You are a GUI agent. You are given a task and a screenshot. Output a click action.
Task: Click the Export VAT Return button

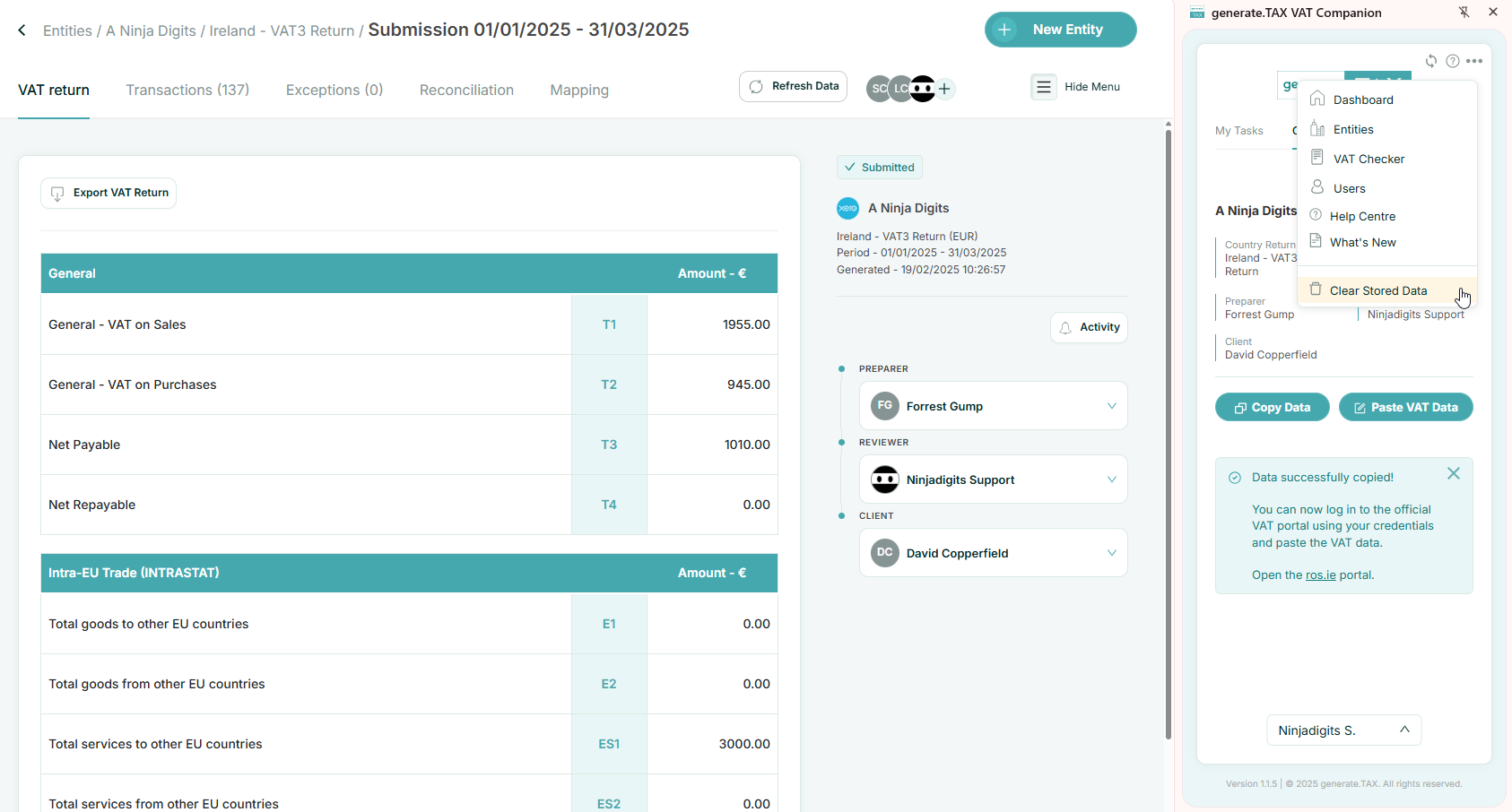109,193
